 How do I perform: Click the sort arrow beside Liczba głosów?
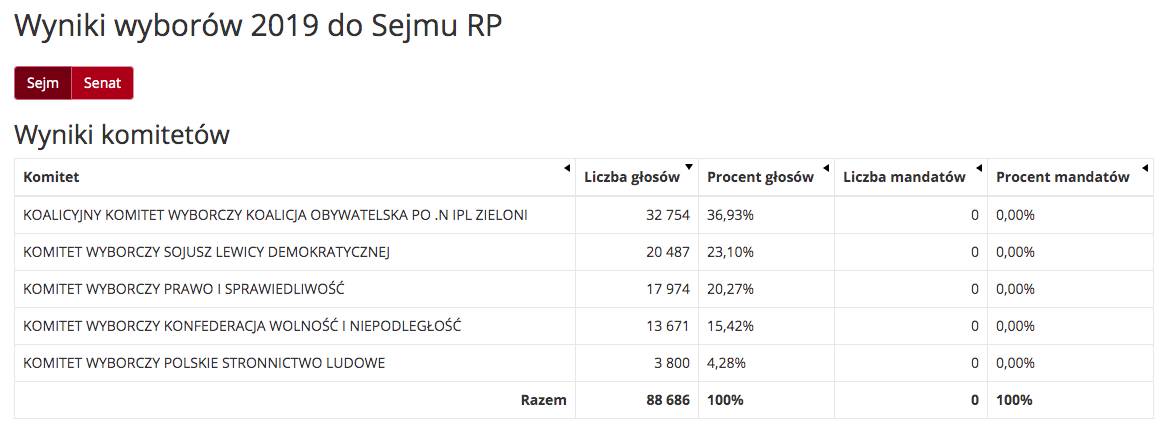(x=689, y=167)
